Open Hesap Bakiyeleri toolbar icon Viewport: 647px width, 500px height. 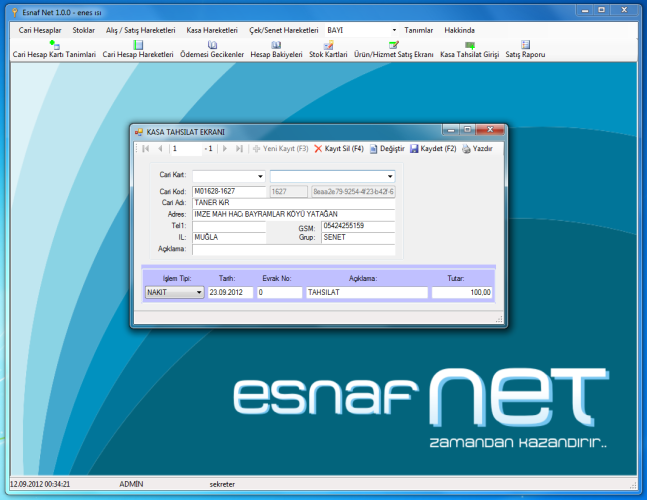coord(276,50)
